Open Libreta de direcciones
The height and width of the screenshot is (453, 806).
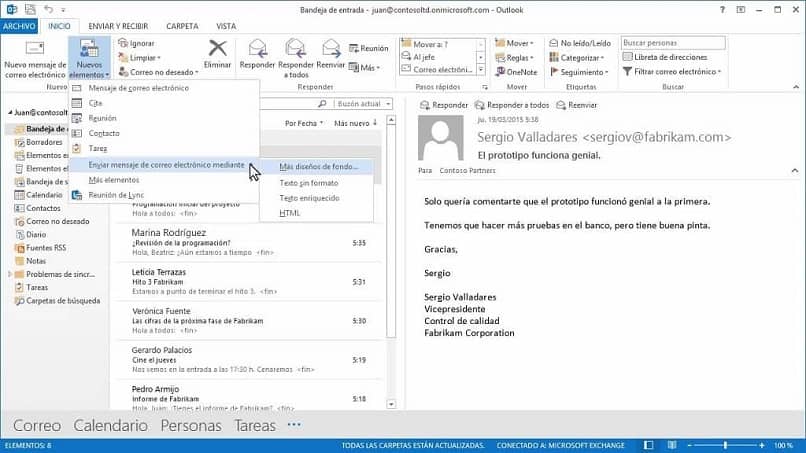(665, 57)
